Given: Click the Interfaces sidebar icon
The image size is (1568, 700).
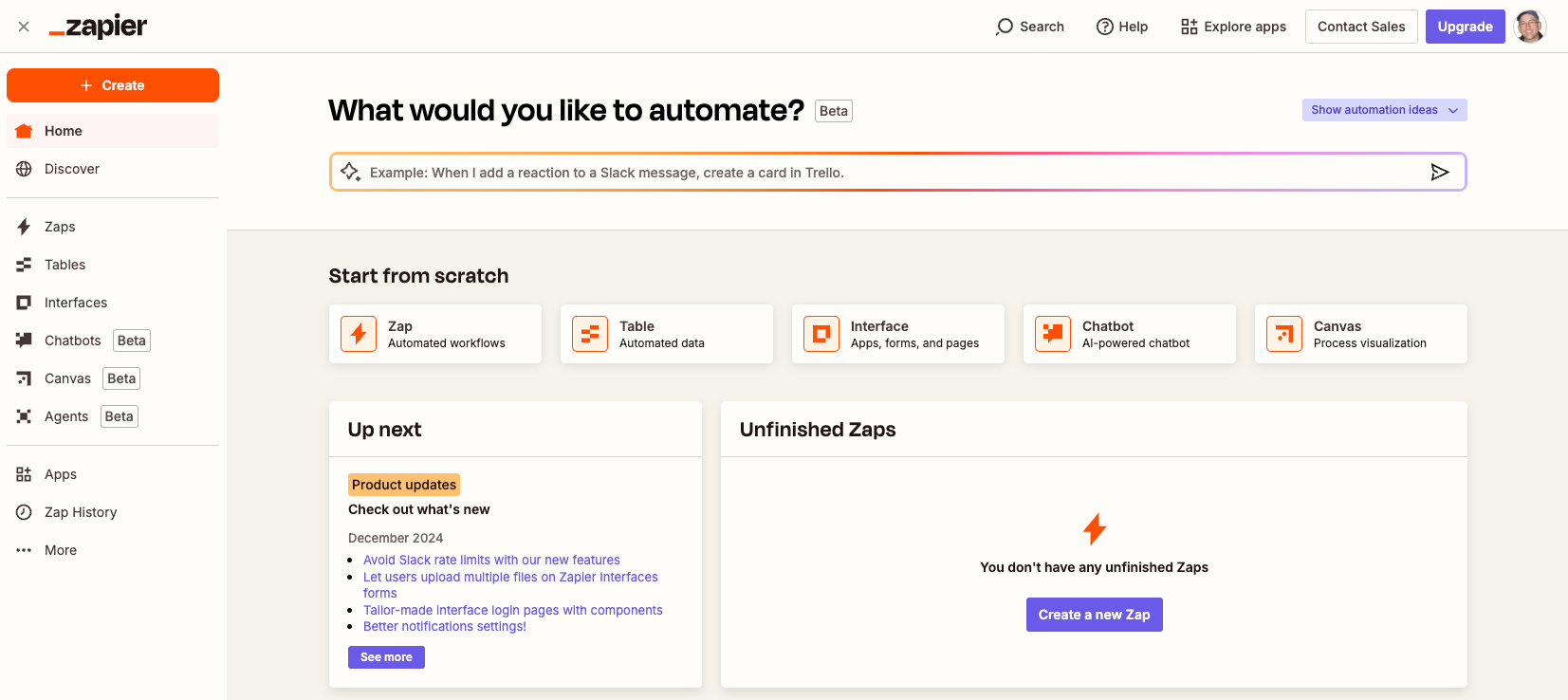Looking at the screenshot, I should tap(24, 303).
